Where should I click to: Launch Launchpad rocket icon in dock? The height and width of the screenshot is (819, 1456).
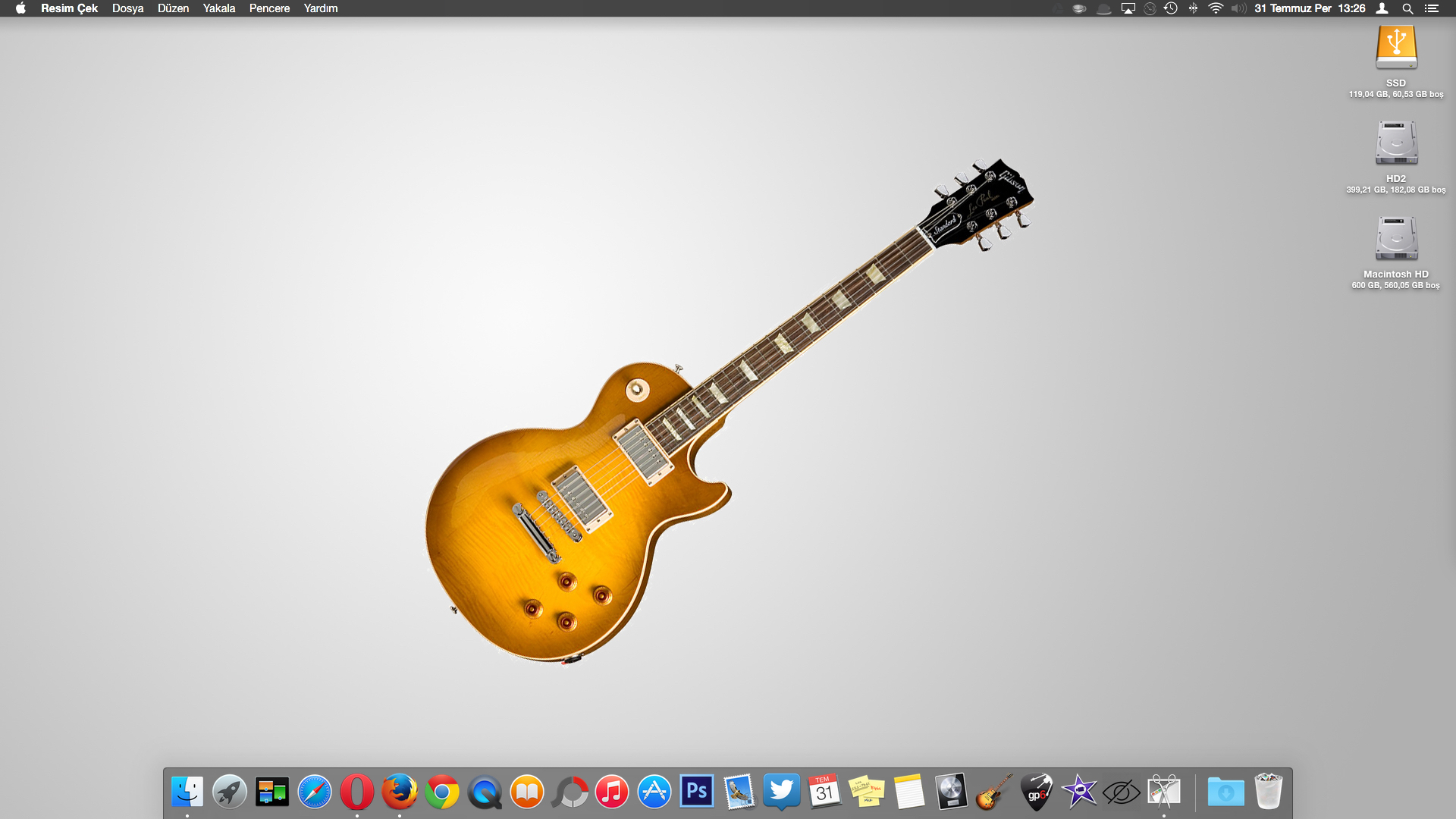tap(229, 792)
